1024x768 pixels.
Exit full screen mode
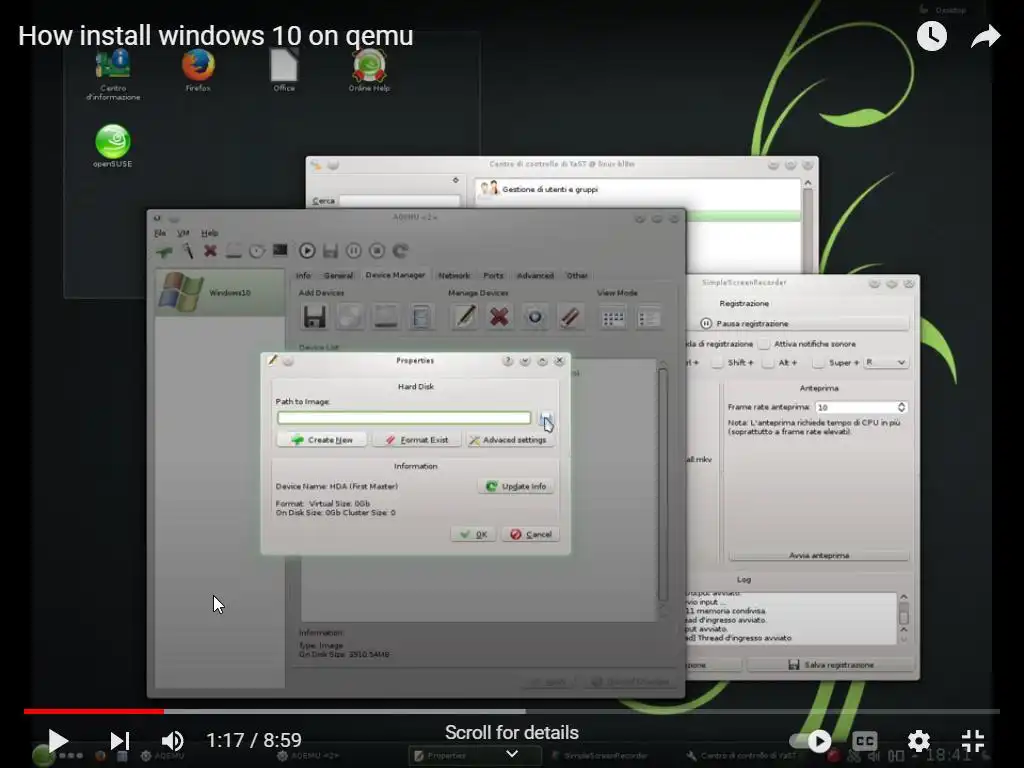click(972, 741)
